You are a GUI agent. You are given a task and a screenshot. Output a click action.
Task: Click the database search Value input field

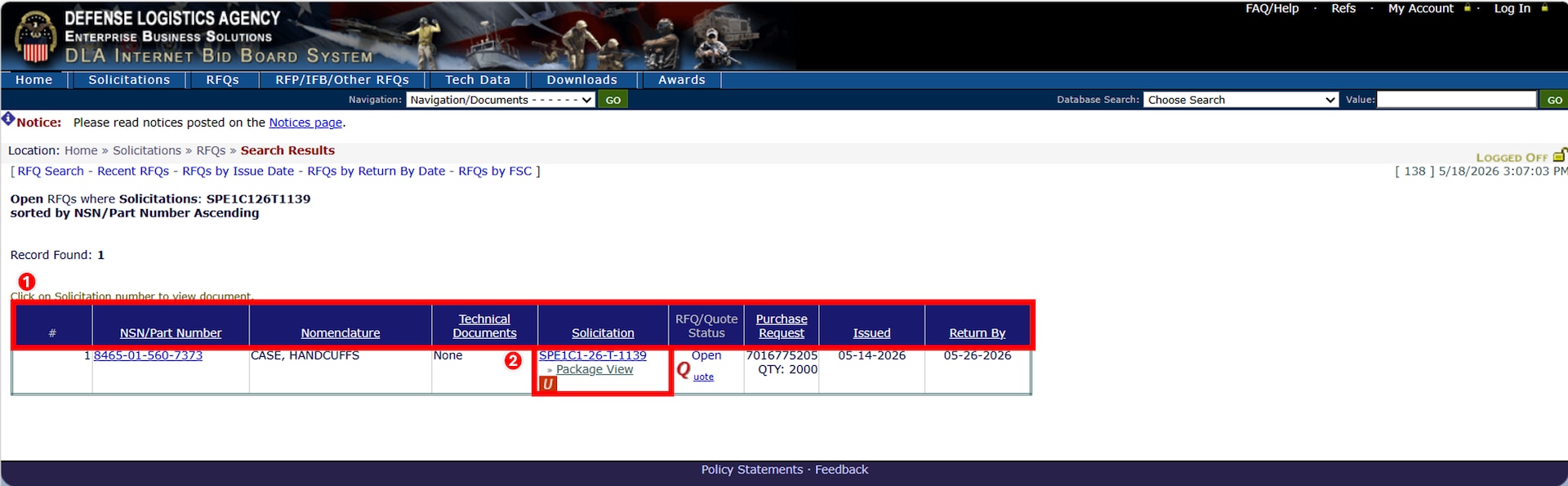click(x=1456, y=100)
